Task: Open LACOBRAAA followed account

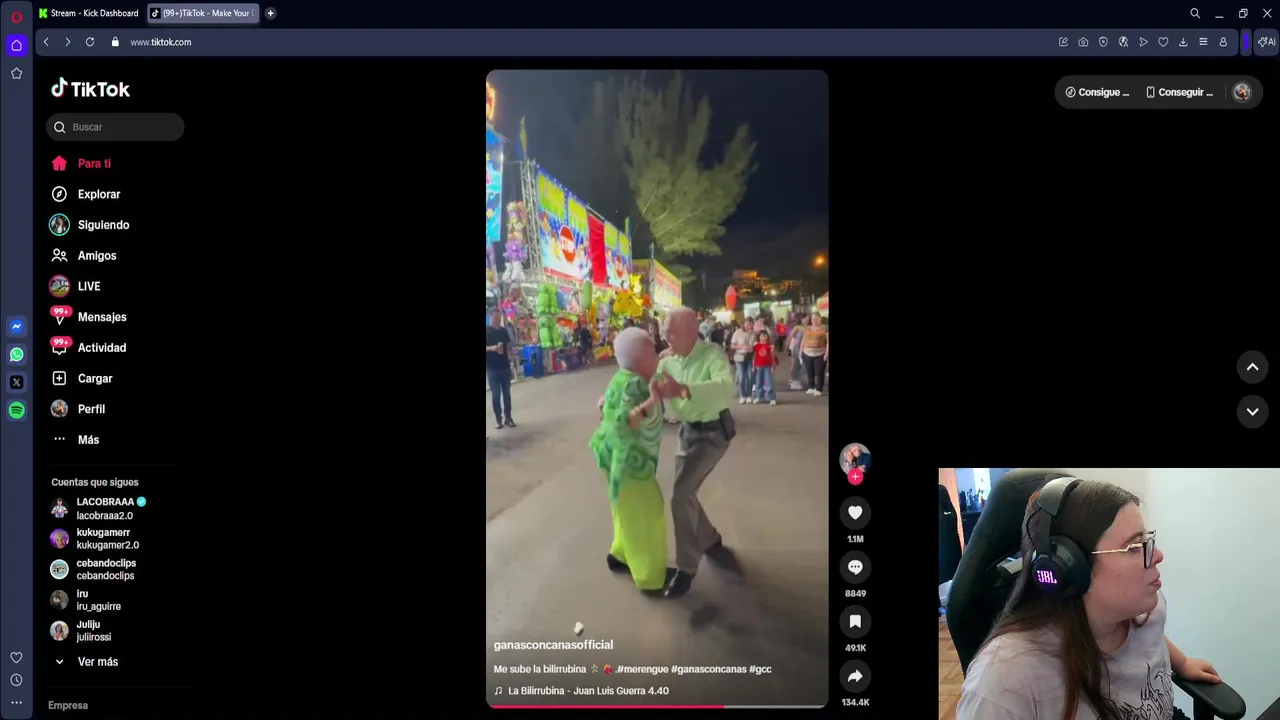Action: (x=99, y=508)
